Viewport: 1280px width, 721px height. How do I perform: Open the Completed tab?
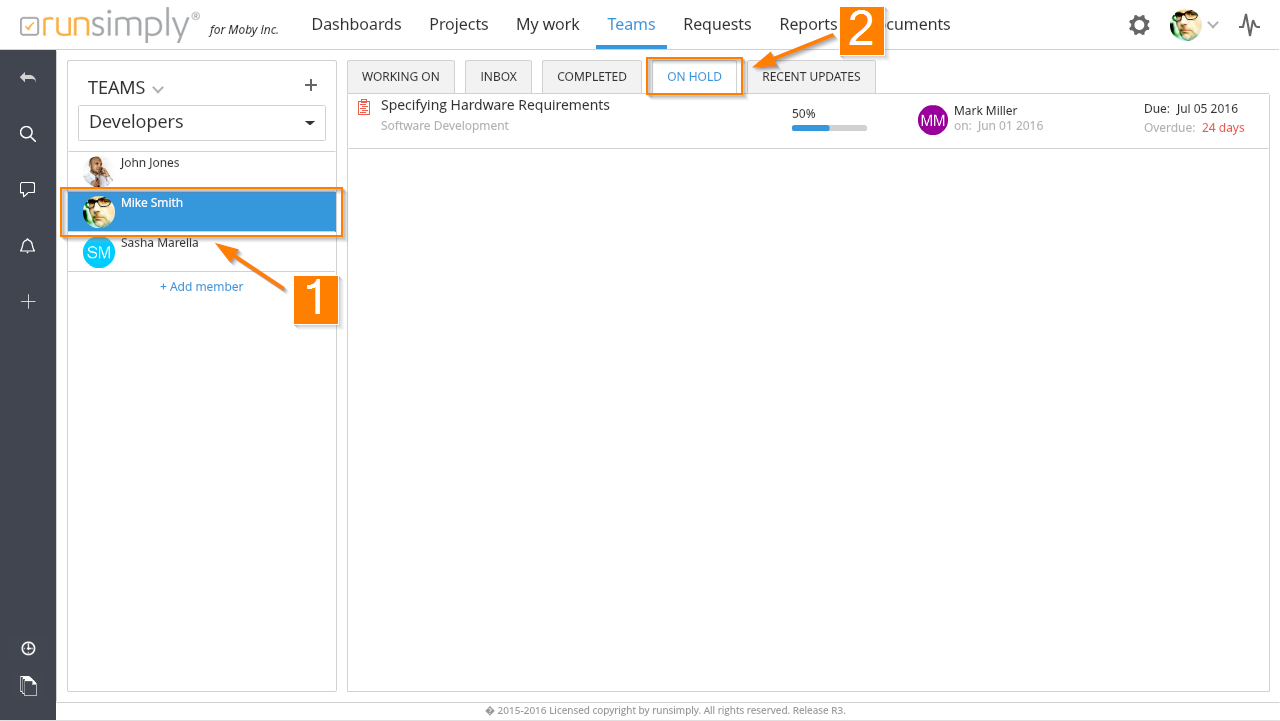click(x=591, y=77)
